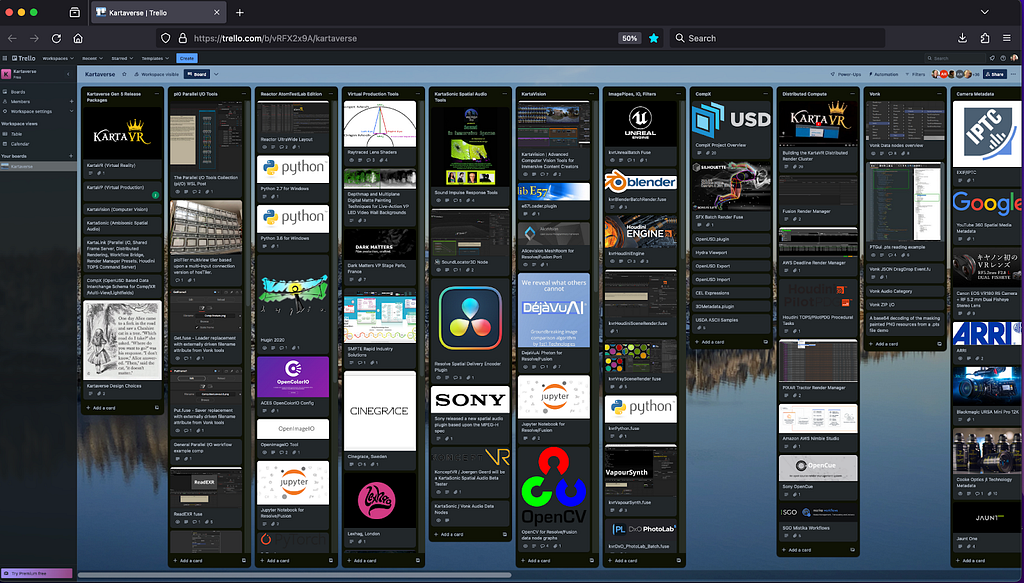Open list actions for Virtual Production Tools
This screenshot has width=1024, height=583.
click(418, 94)
